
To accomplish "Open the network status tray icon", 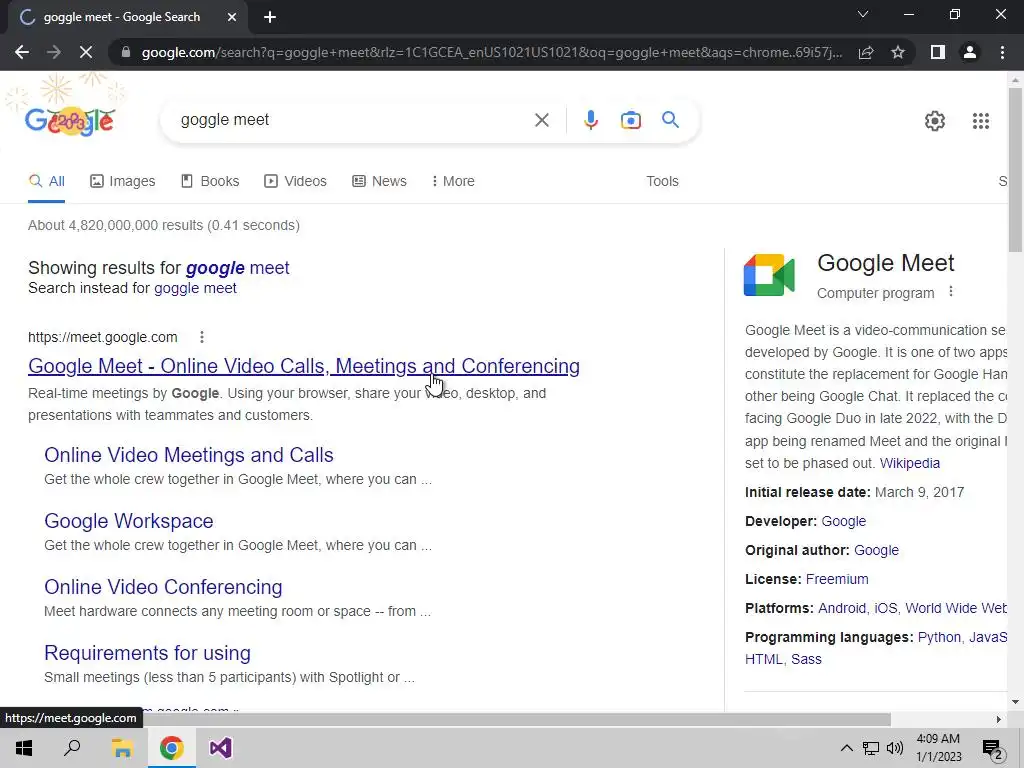I will (871, 748).
